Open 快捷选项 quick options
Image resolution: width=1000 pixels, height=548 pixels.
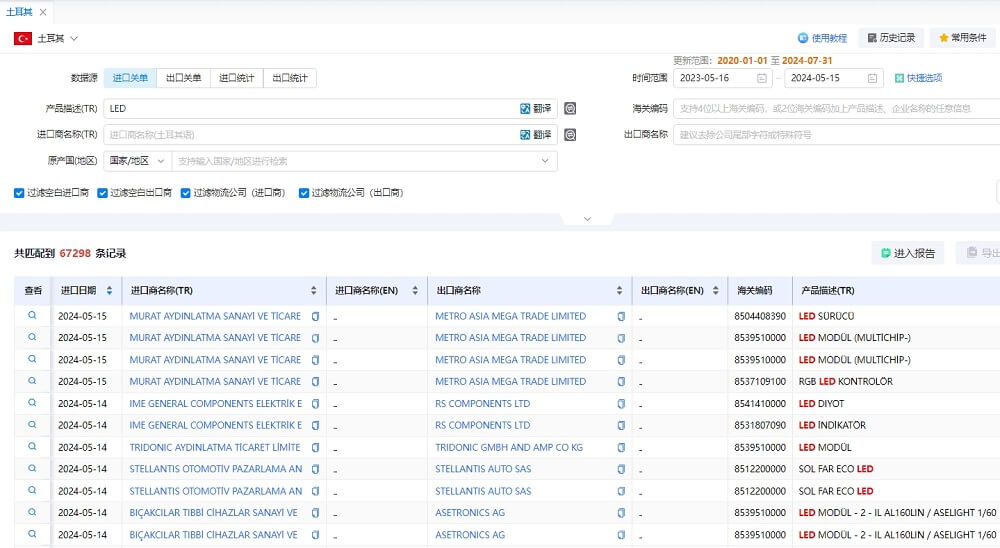[x=918, y=78]
